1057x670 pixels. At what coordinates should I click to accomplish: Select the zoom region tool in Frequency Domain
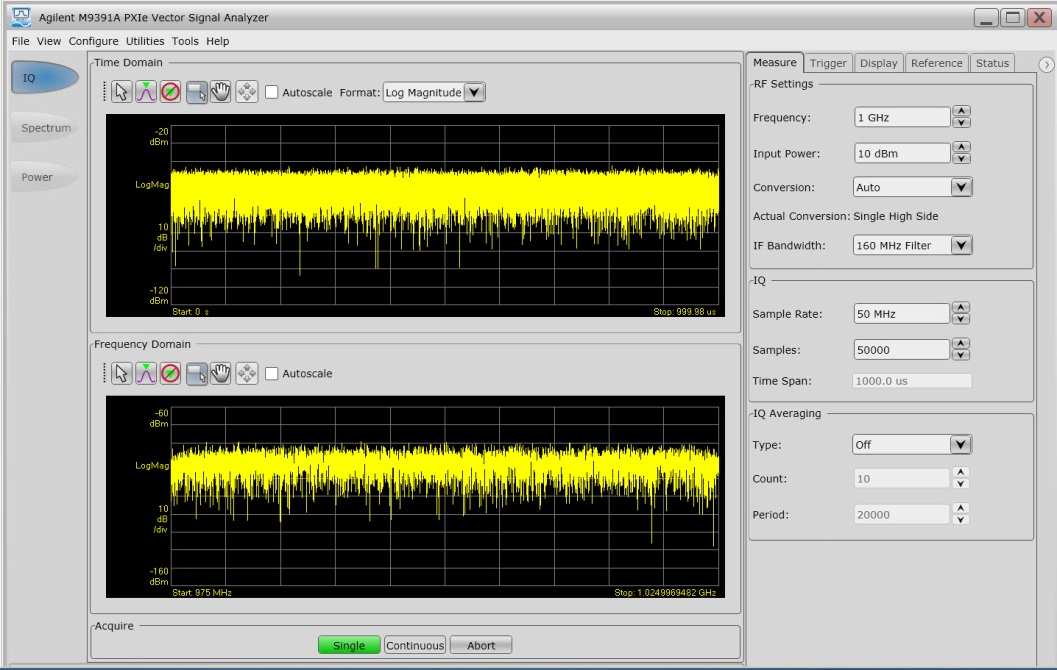[197, 373]
